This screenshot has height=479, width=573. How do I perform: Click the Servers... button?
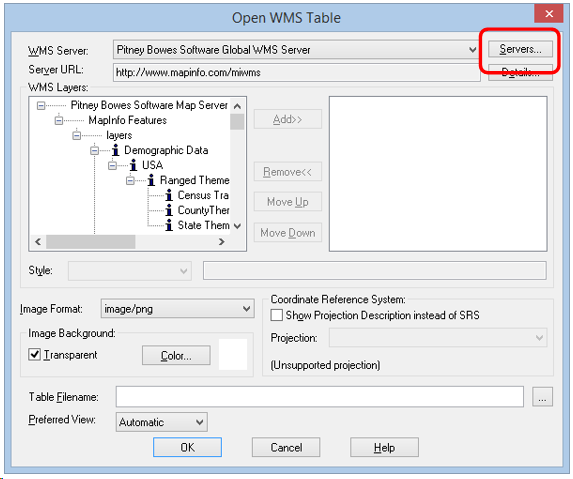tap(520, 49)
